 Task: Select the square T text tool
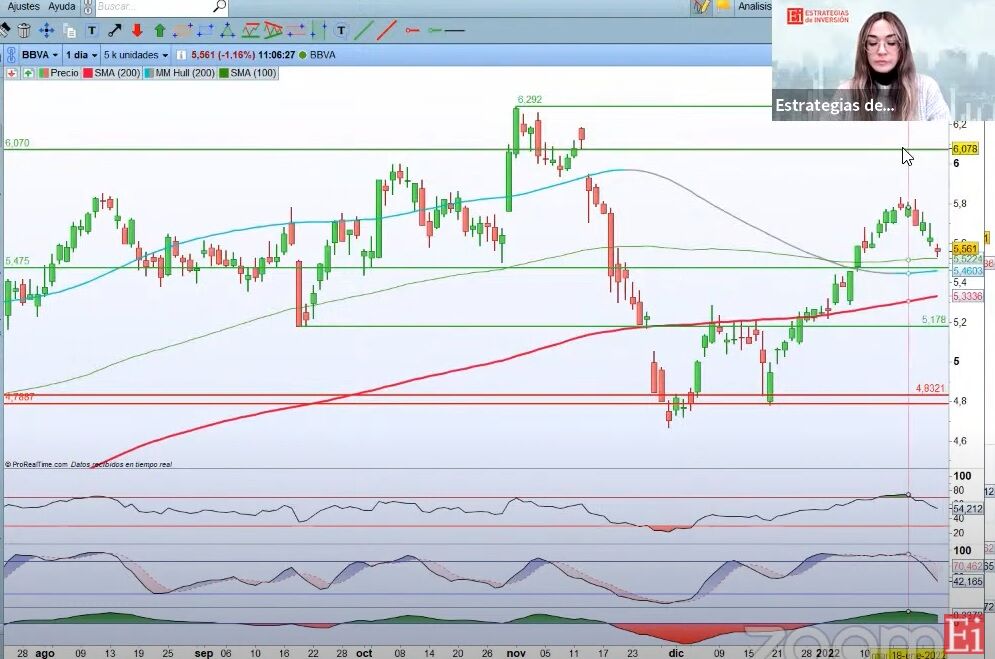click(92, 30)
